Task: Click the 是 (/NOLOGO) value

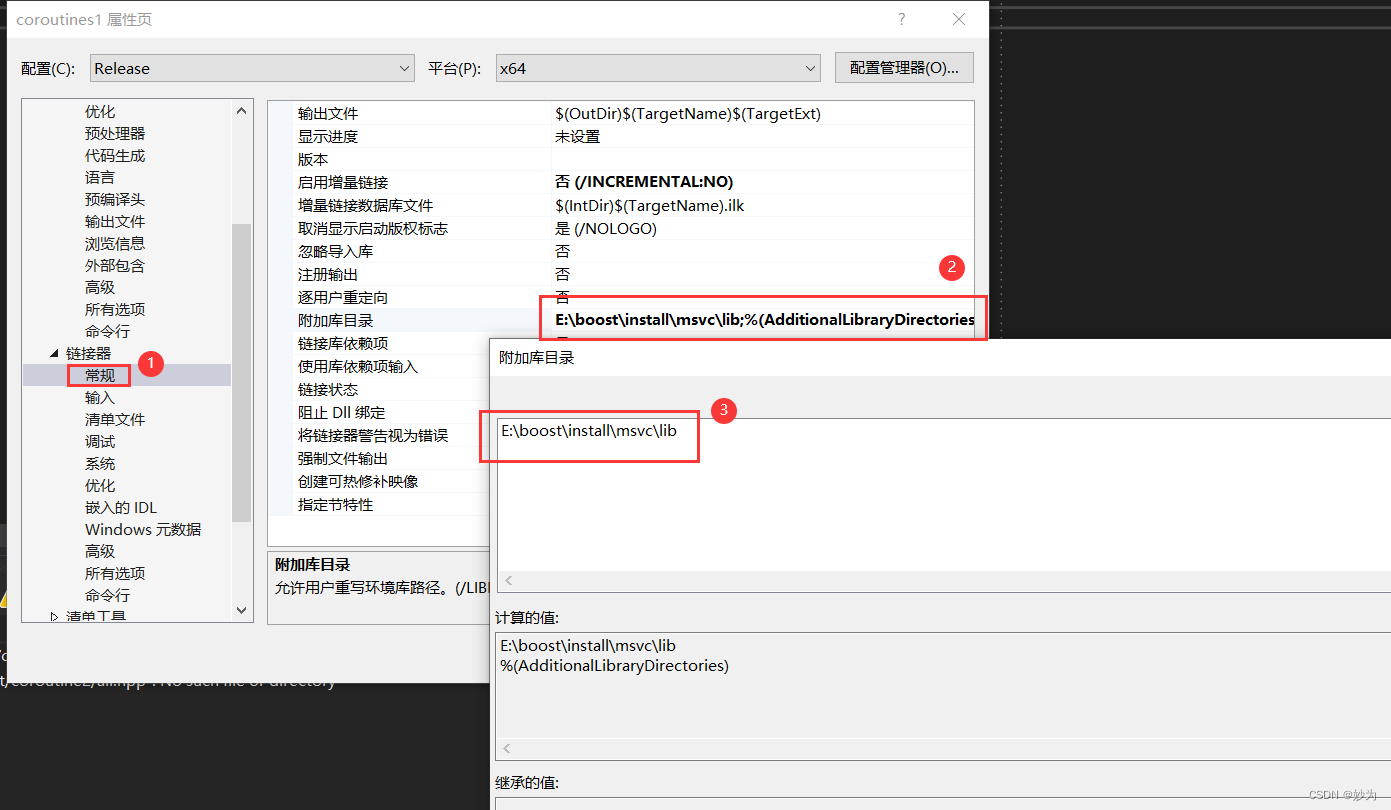Action: point(606,228)
